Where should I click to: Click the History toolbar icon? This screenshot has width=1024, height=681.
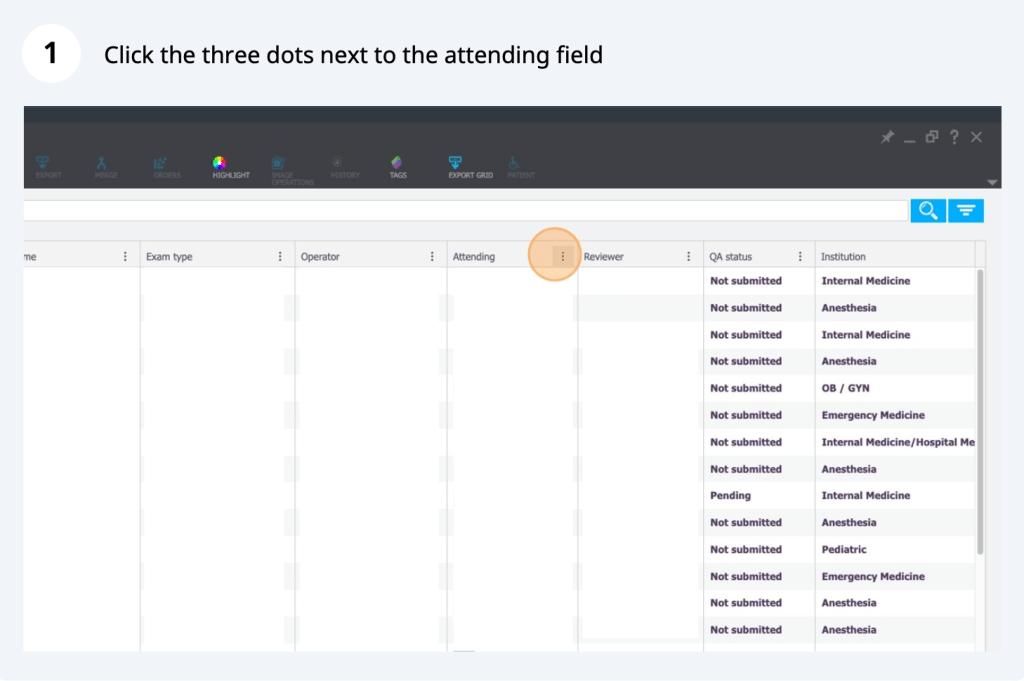pyautogui.click(x=337, y=164)
